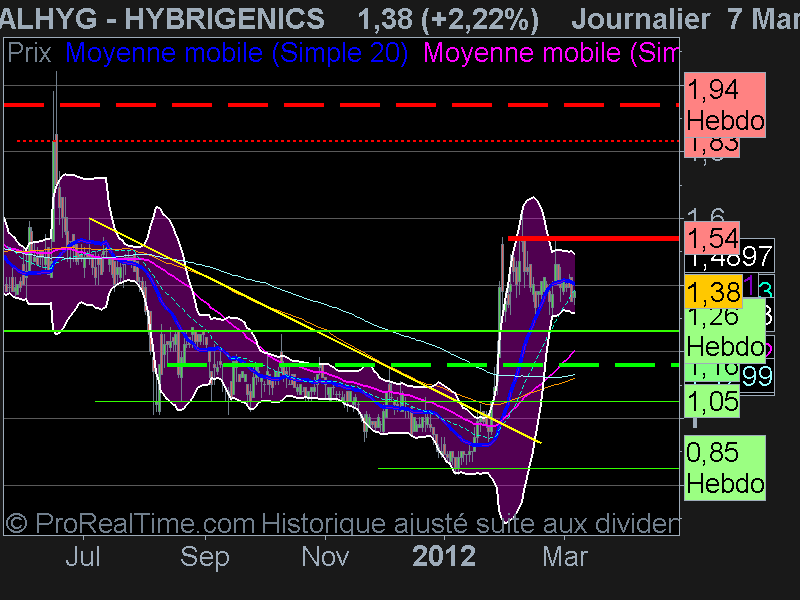
Task: Click the ALHYG - HYBRIGENICS chart title
Action: (162, 18)
